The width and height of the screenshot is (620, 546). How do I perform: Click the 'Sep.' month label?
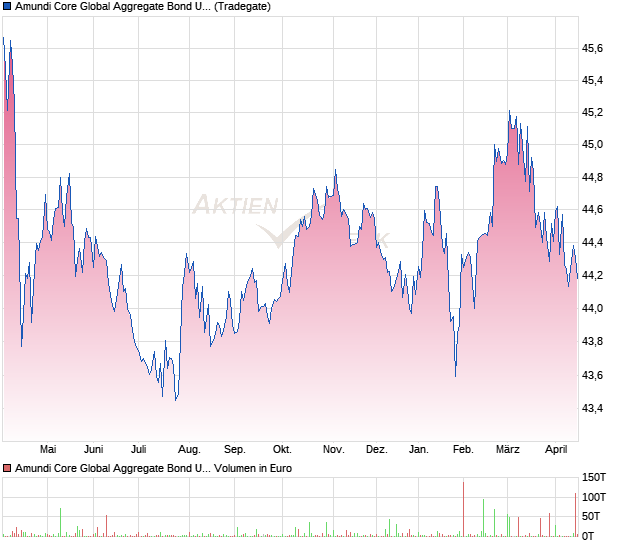234,450
